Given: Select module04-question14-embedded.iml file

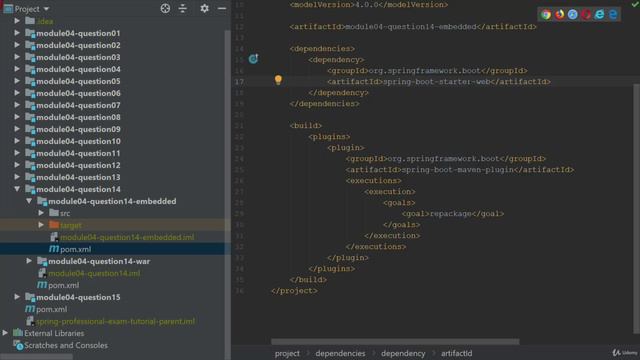Looking at the screenshot, I should click(x=127, y=237).
